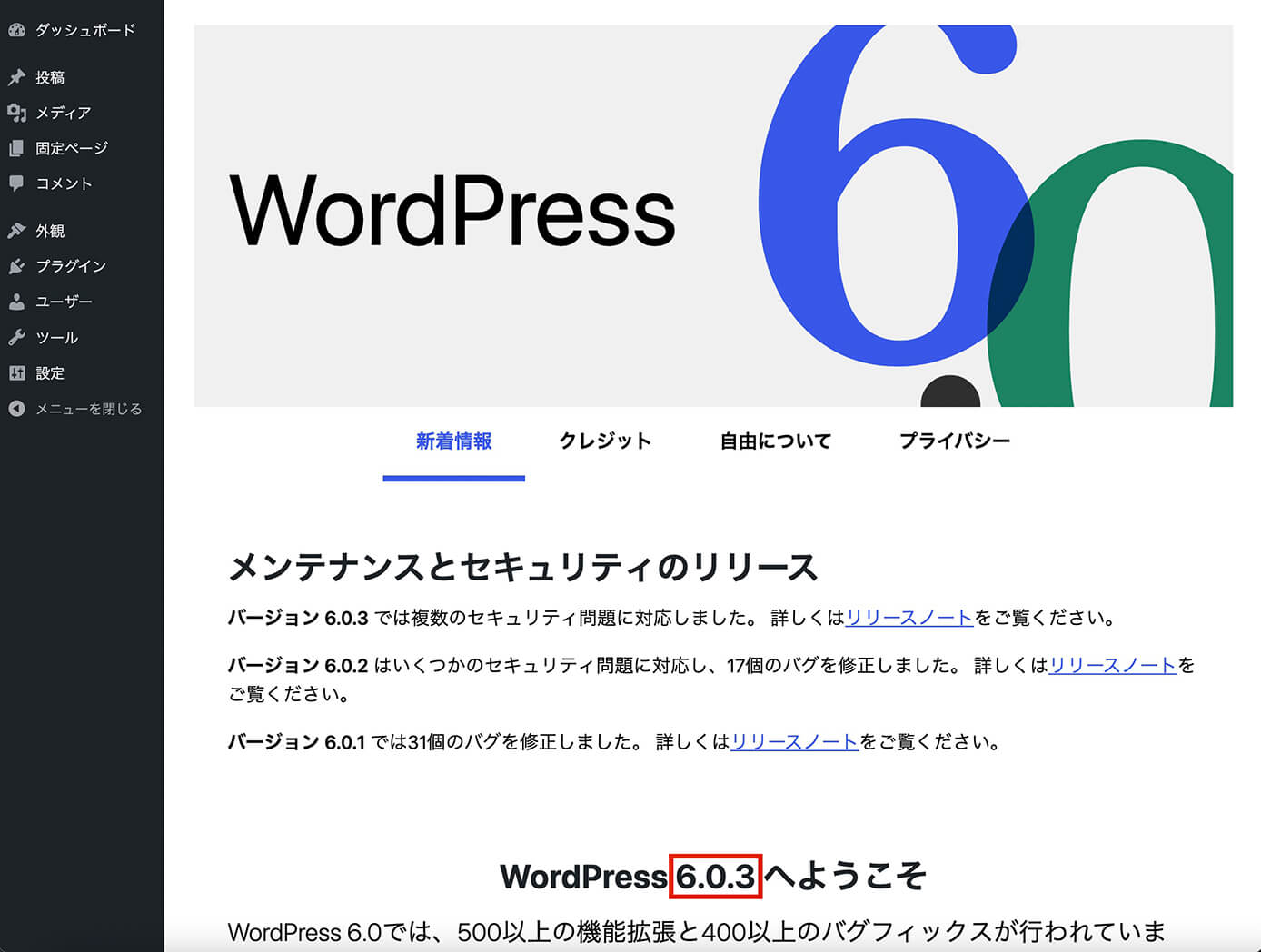The height and width of the screenshot is (952, 1261).
Task: Switch to the クレジット tab
Action: 605,442
